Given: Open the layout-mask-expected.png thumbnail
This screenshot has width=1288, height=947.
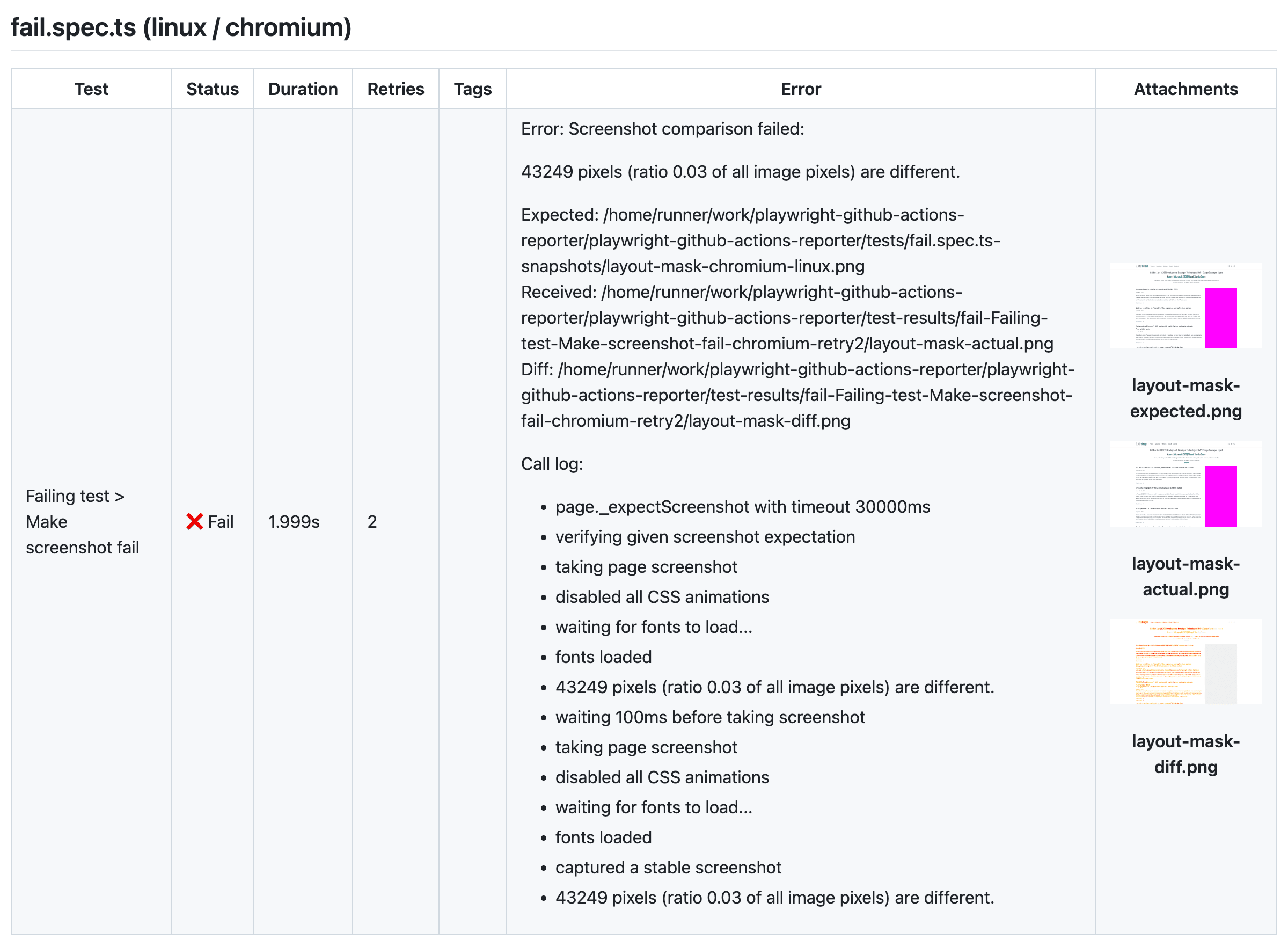Looking at the screenshot, I should click(x=1185, y=305).
